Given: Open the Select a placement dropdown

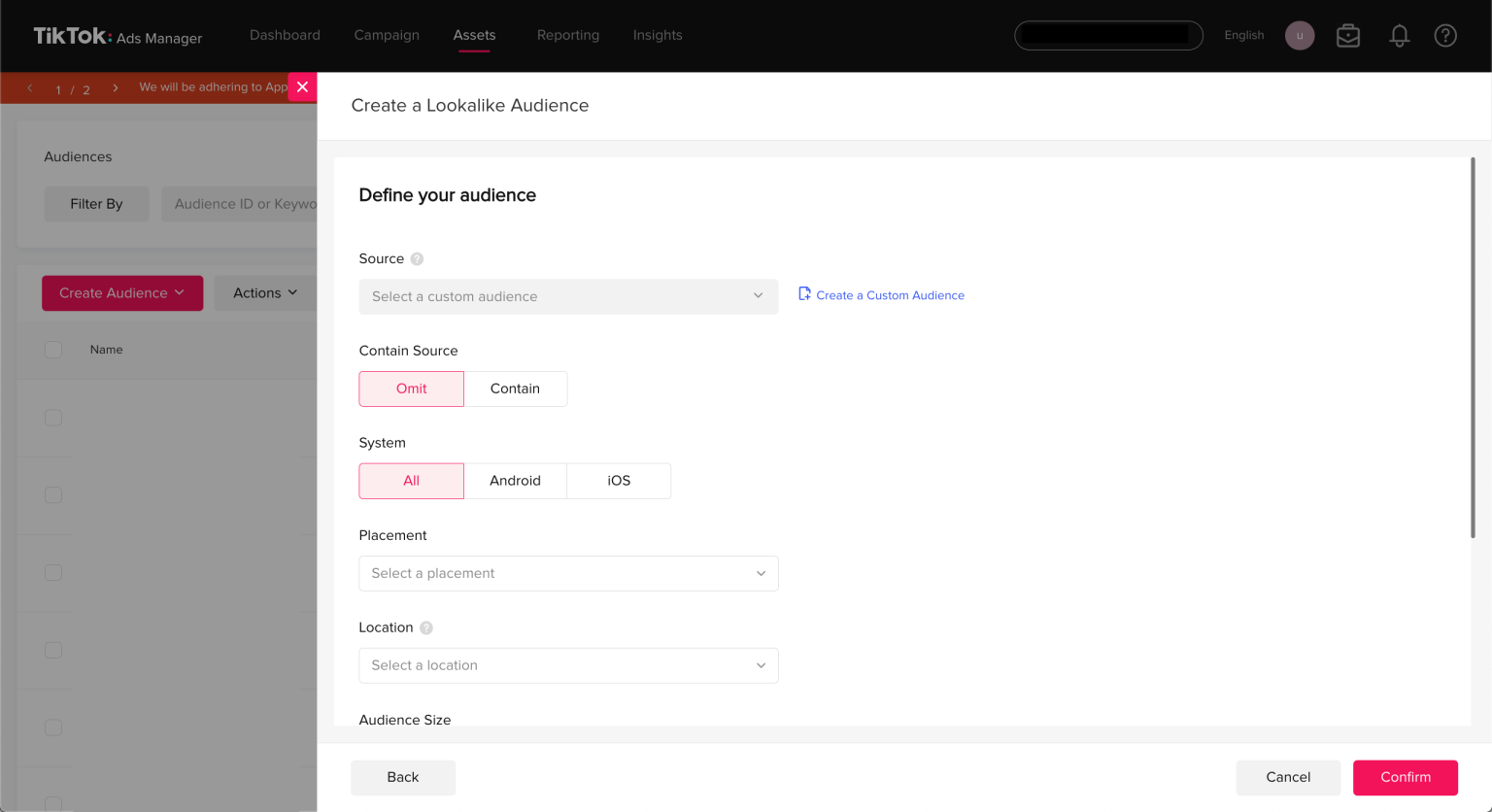Looking at the screenshot, I should tap(568, 573).
